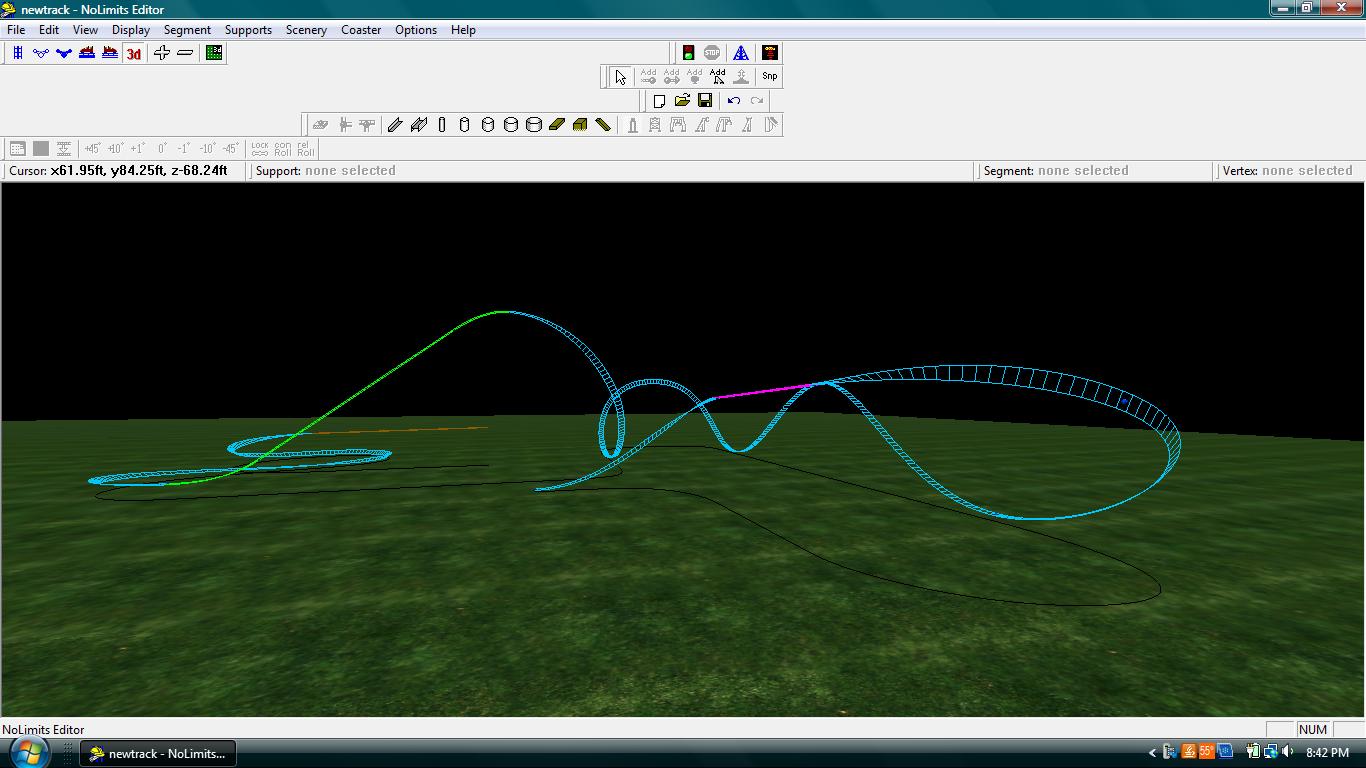Open the Display menu
The width and height of the screenshot is (1366, 768).
pyautogui.click(x=131, y=30)
